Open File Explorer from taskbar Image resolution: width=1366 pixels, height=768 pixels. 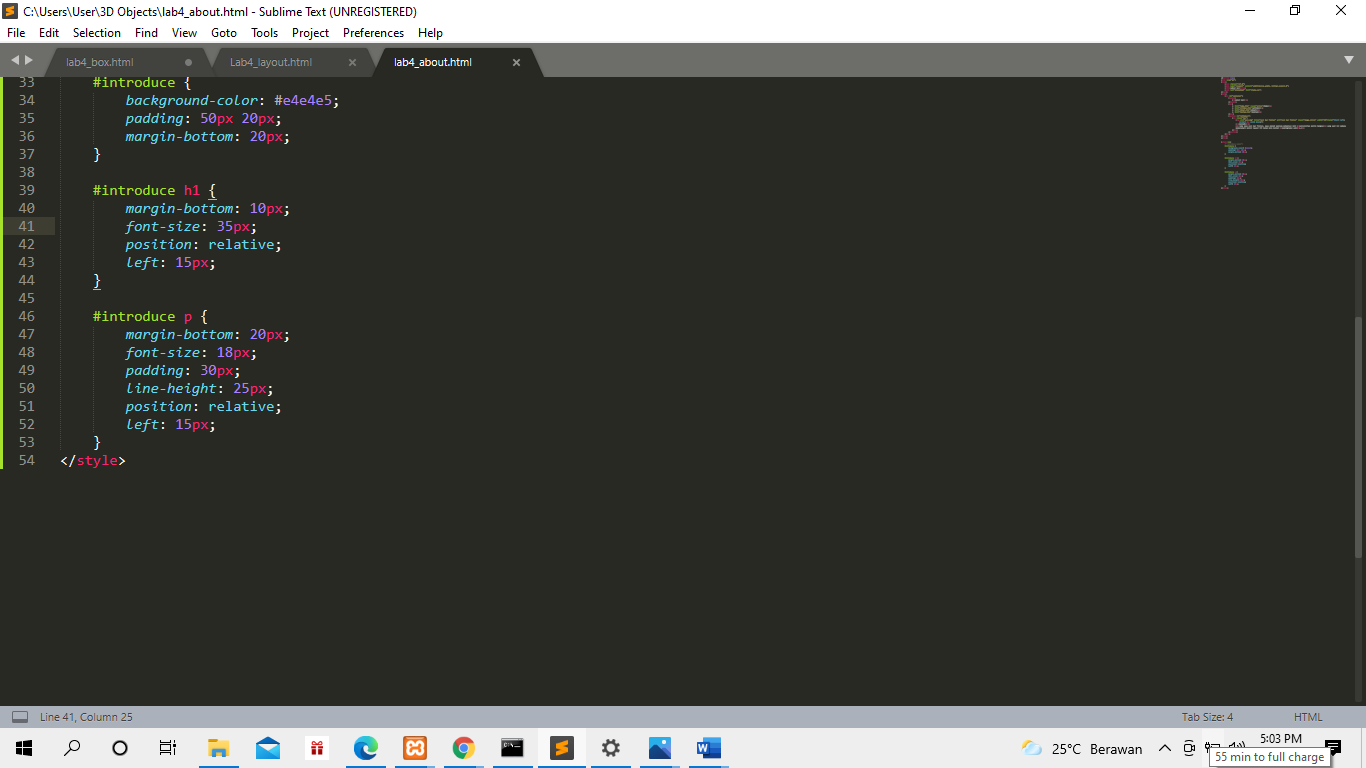point(218,748)
